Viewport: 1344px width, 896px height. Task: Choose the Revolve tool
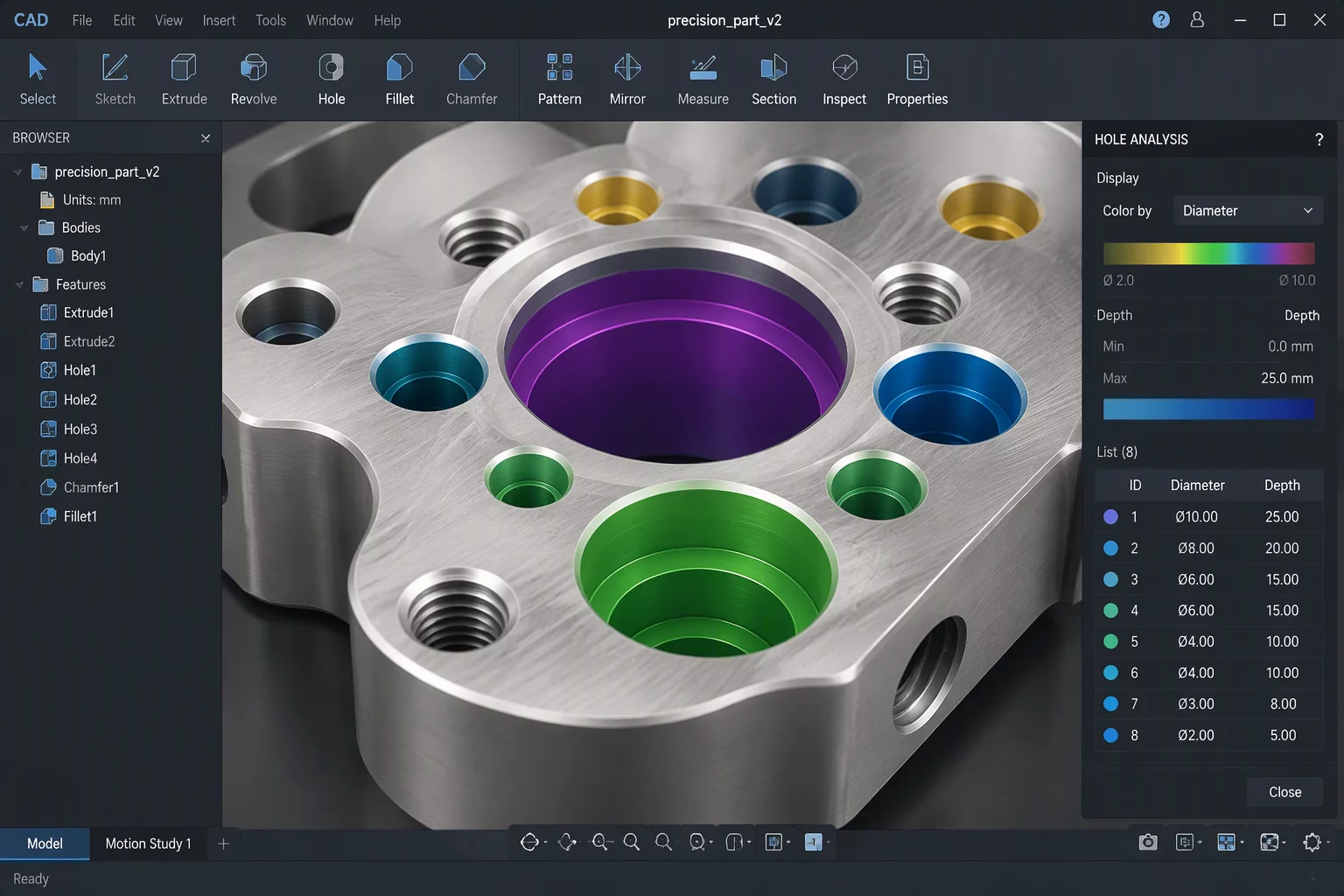point(254,80)
